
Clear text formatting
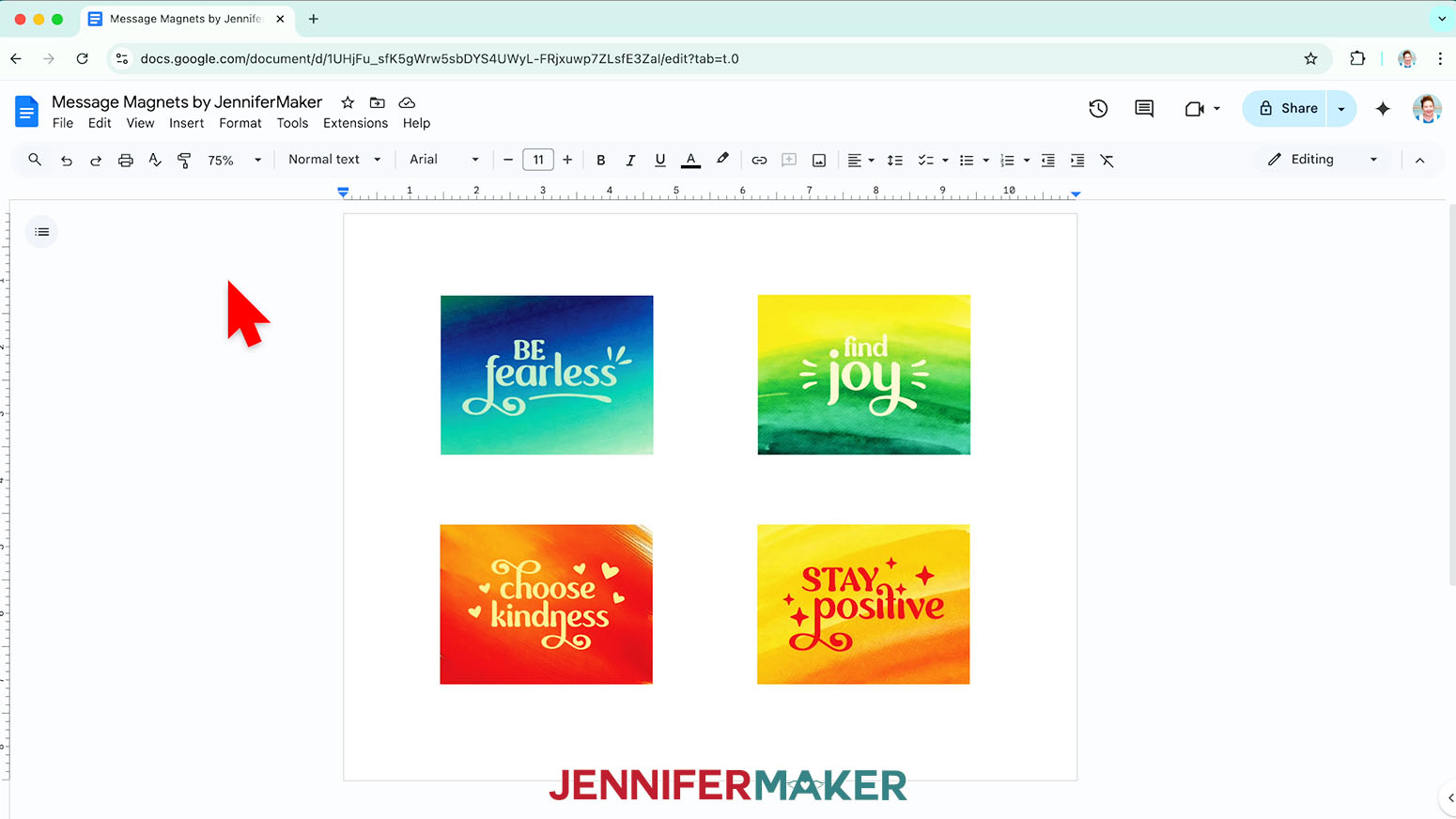pos(1107,161)
